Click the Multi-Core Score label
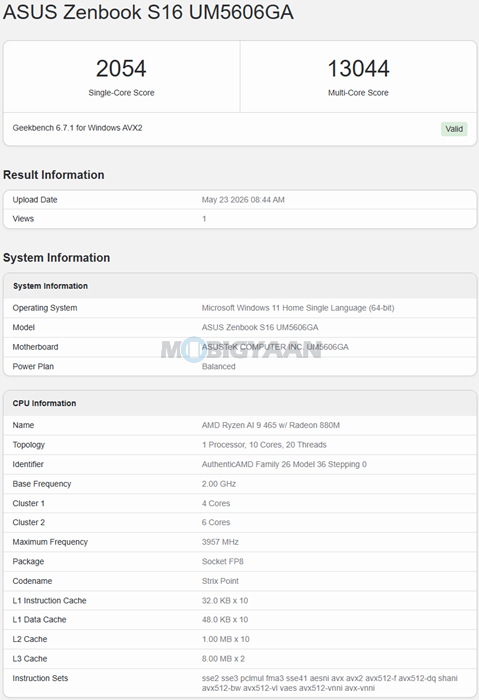Image resolution: width=479 pixels, height=700 pixels. pyautogui.click(x=358, y=93)
